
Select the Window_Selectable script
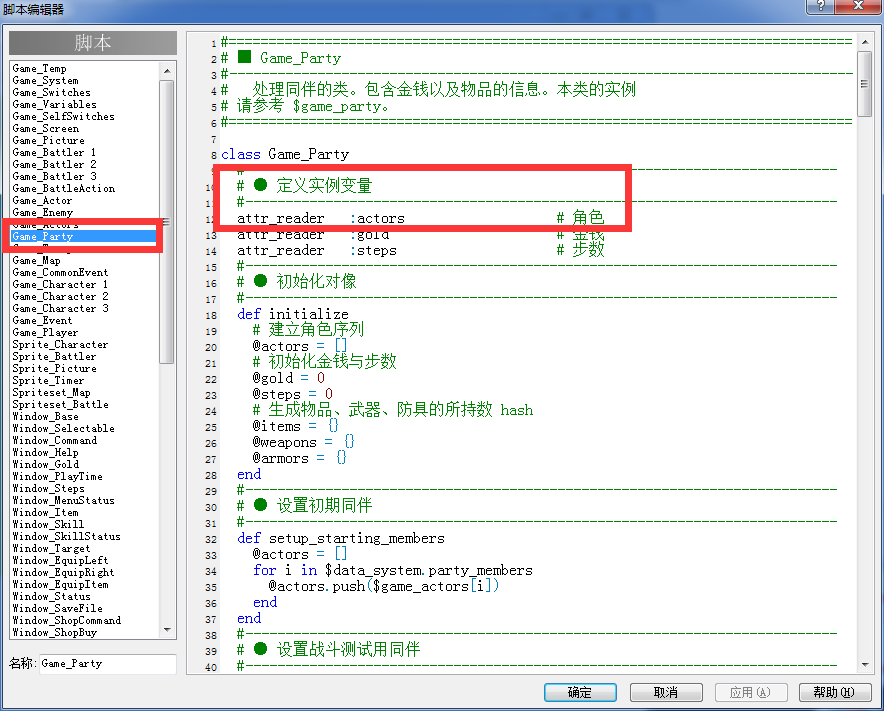64,429
